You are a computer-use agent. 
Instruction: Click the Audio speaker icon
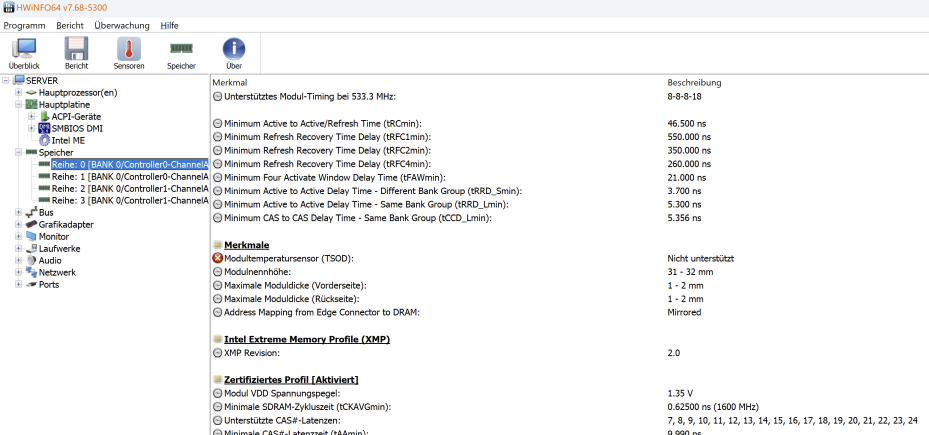tap(32, 260)
